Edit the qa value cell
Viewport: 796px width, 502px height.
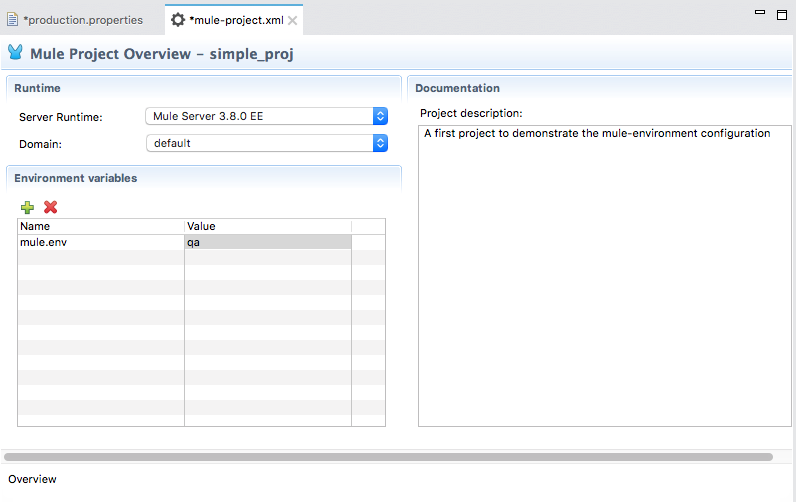point(268,242)
